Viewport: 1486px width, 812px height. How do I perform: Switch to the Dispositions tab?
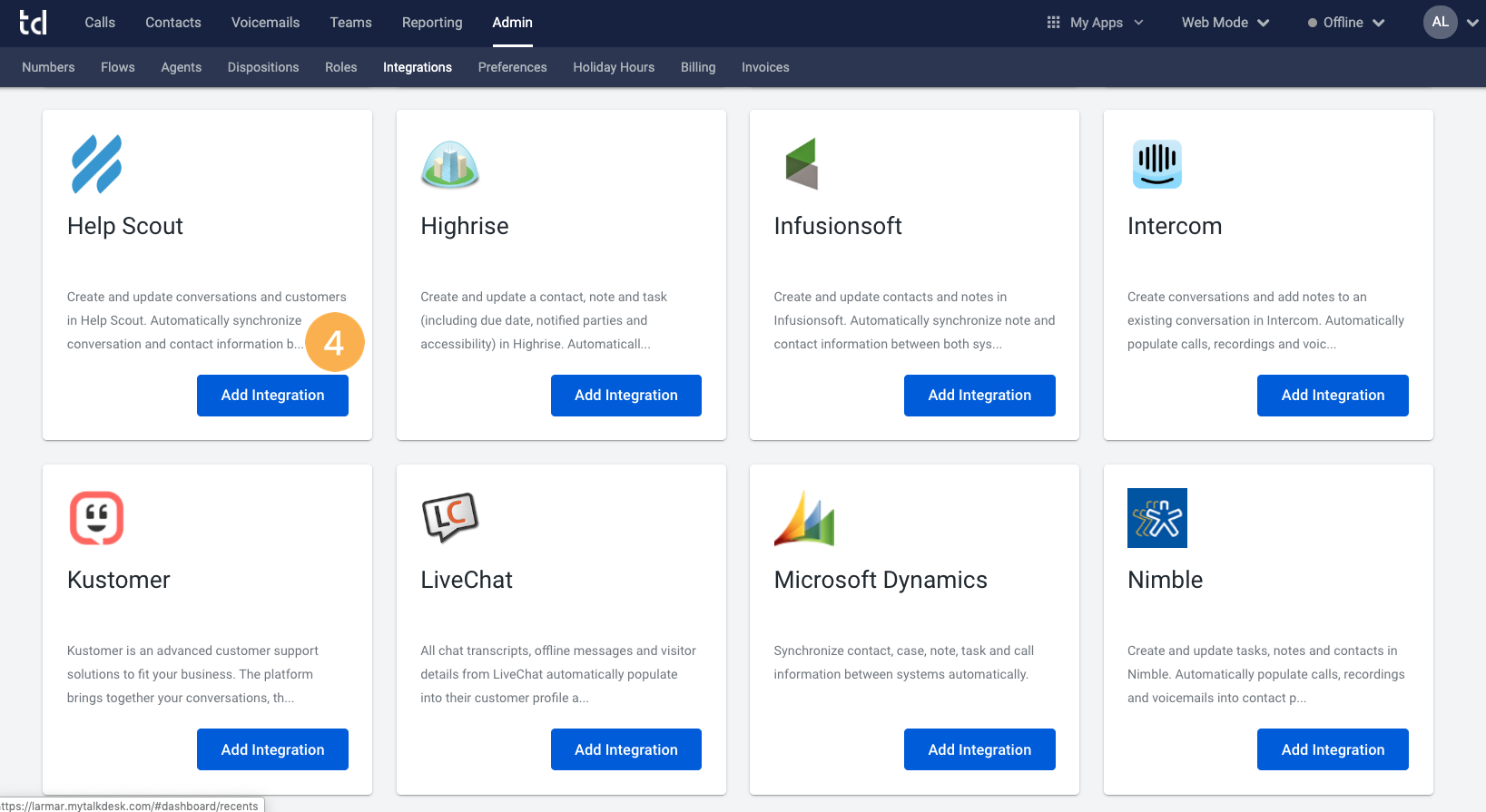tap(263, 67)
